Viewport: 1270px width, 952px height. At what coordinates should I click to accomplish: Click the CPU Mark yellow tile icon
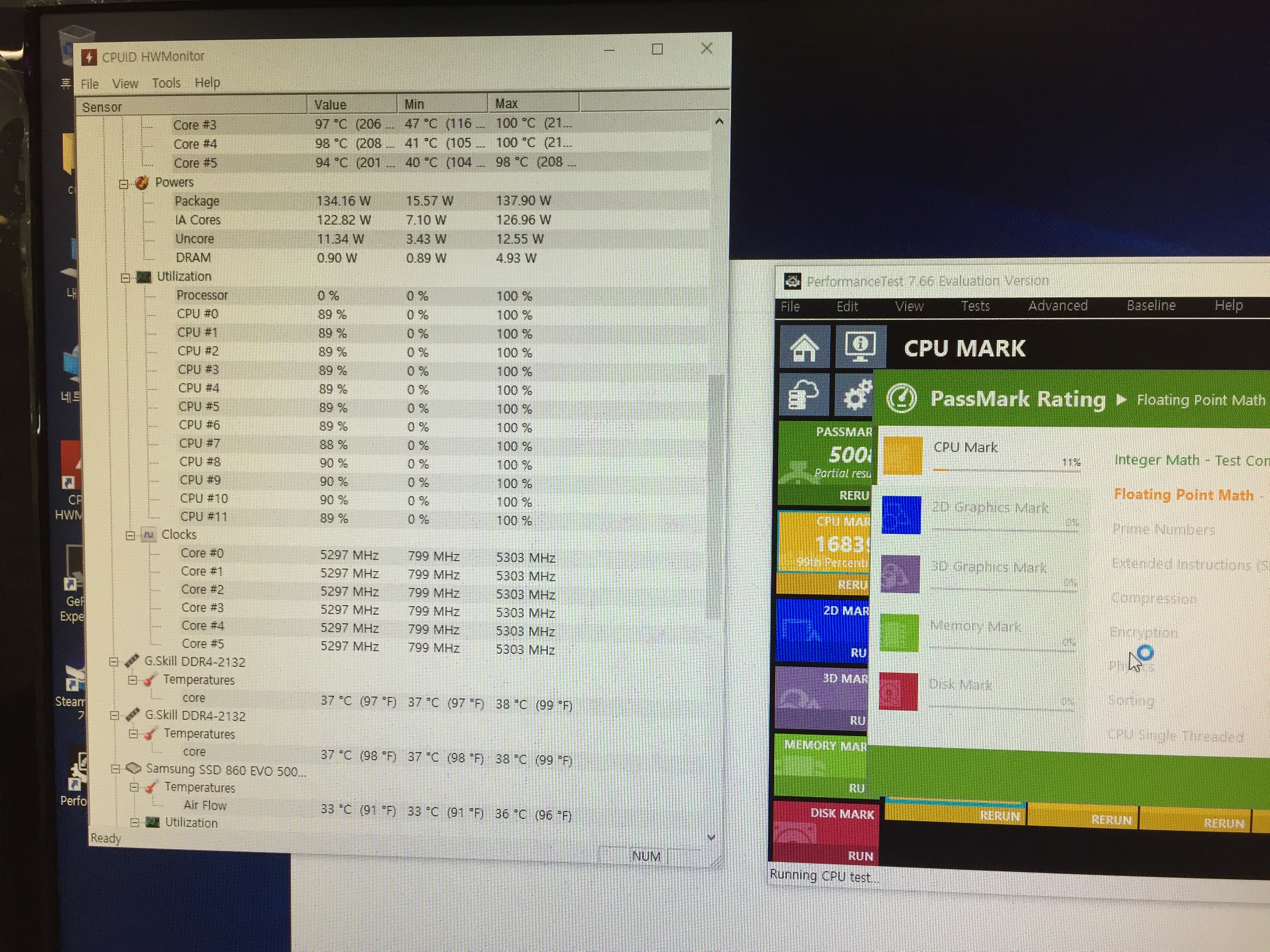pos(903,456)
